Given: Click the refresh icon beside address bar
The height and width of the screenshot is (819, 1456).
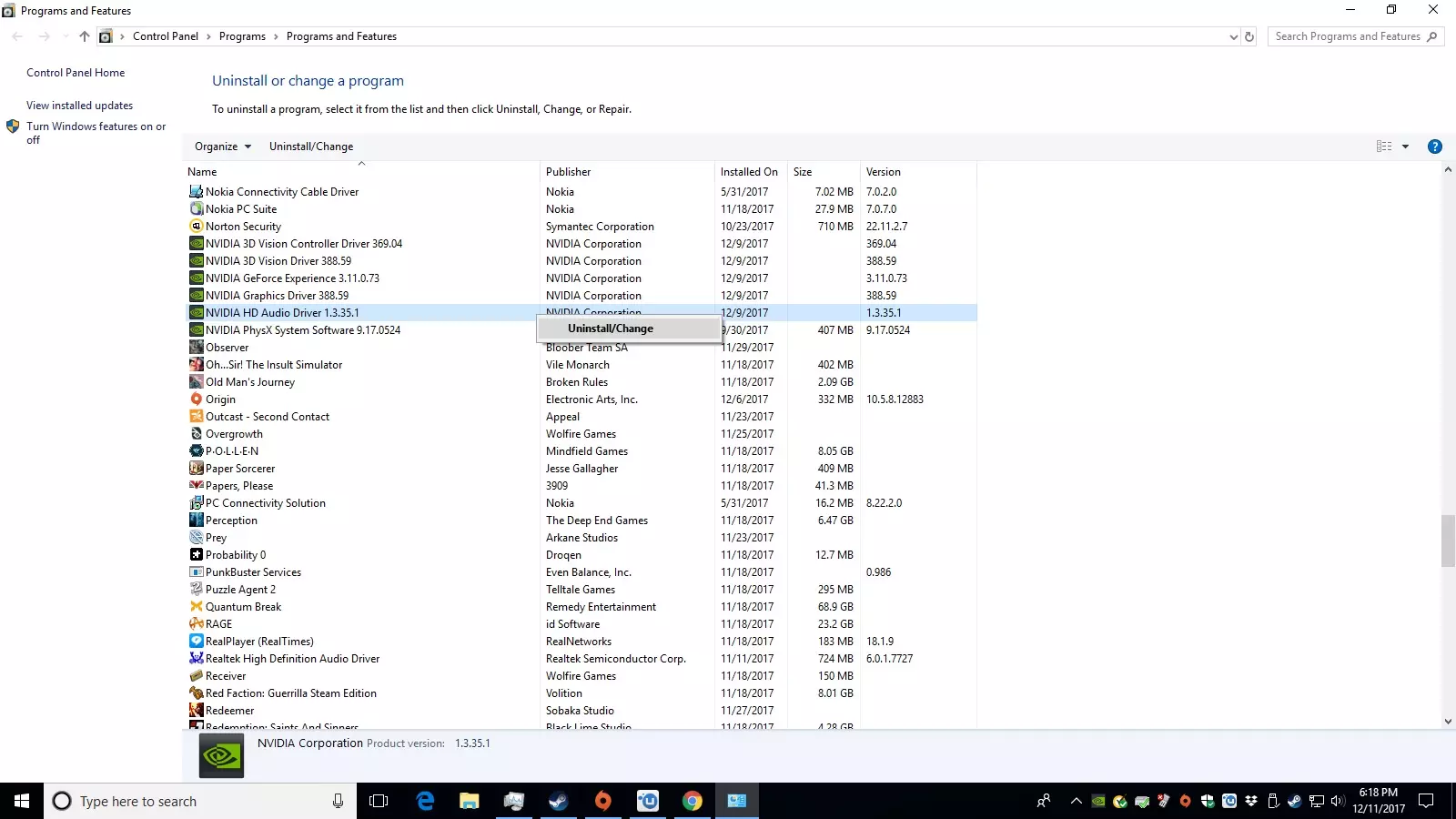Looking at the screenshot, I should tap(1249, 37).
